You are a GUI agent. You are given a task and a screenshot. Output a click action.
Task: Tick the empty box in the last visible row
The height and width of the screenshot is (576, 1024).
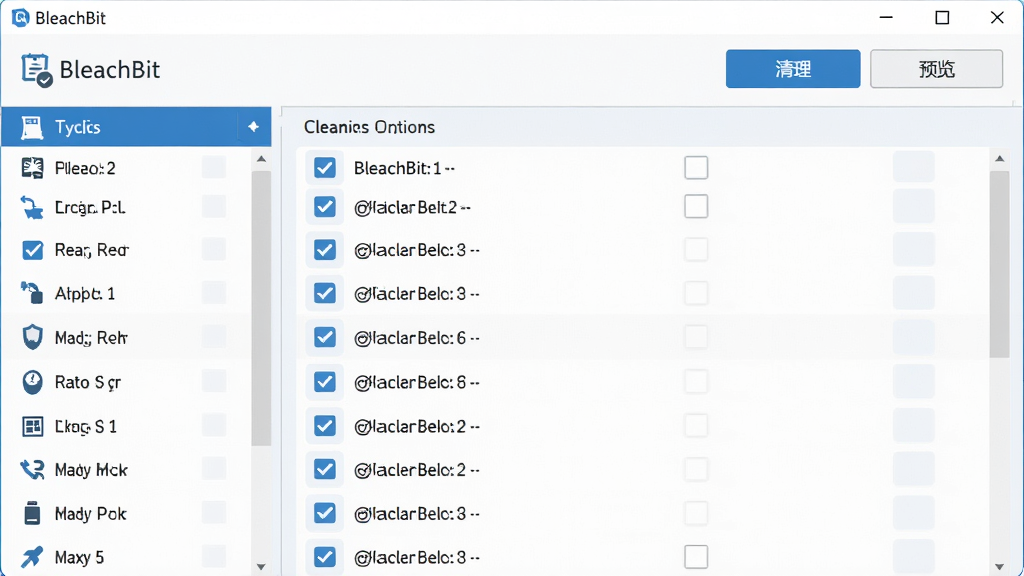[x=696, y=557]
